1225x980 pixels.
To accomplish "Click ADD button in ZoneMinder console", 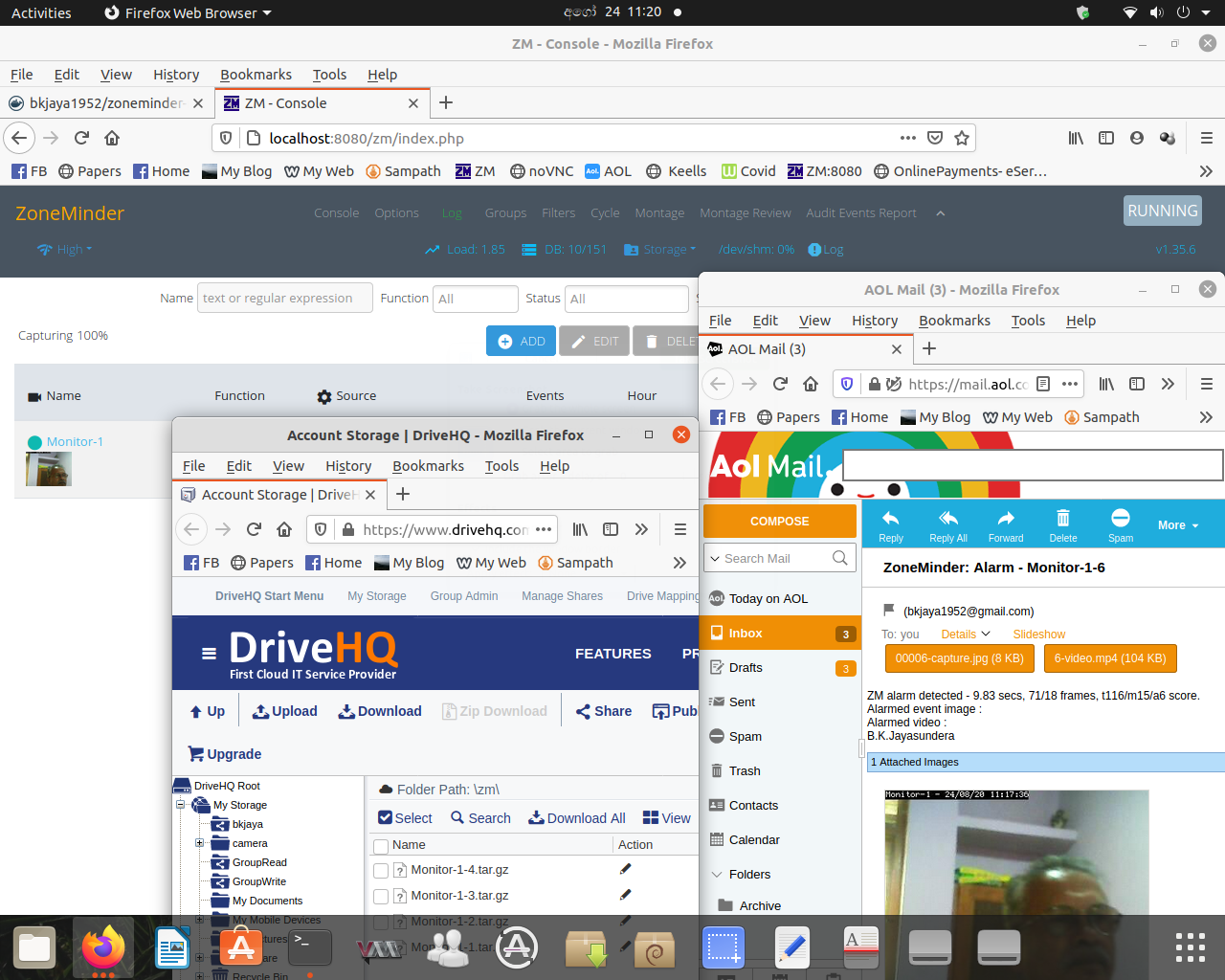I will click(x=522, y=342).
